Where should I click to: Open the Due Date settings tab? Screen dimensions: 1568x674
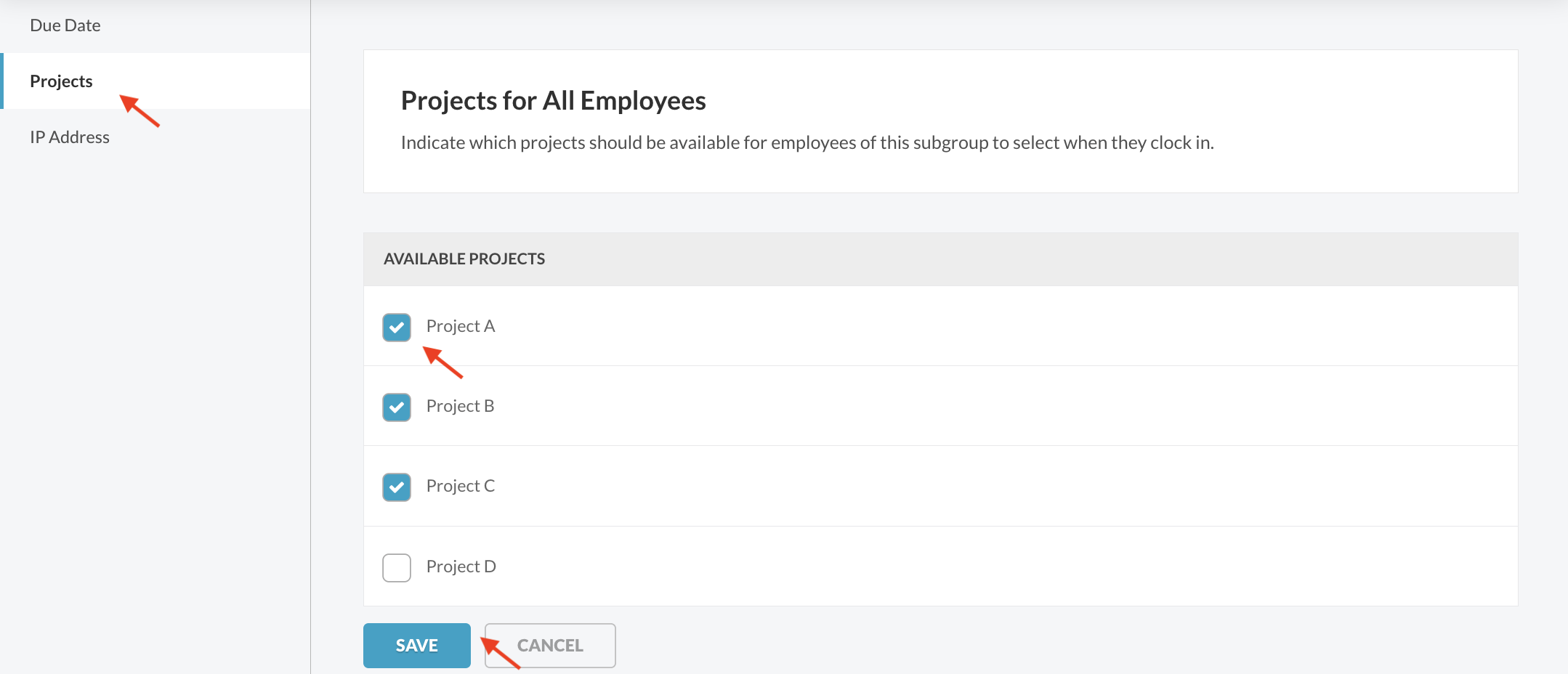coord(65,25)
